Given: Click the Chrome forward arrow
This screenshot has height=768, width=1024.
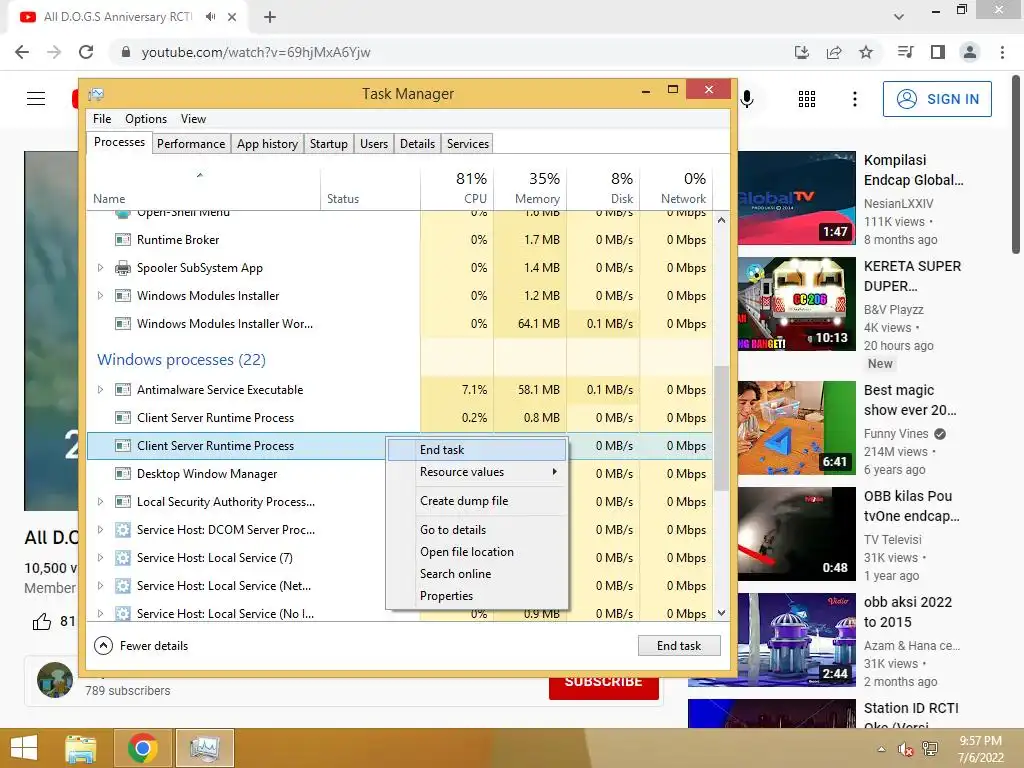Looking at the screenshot, I should (x=54, y=52).
